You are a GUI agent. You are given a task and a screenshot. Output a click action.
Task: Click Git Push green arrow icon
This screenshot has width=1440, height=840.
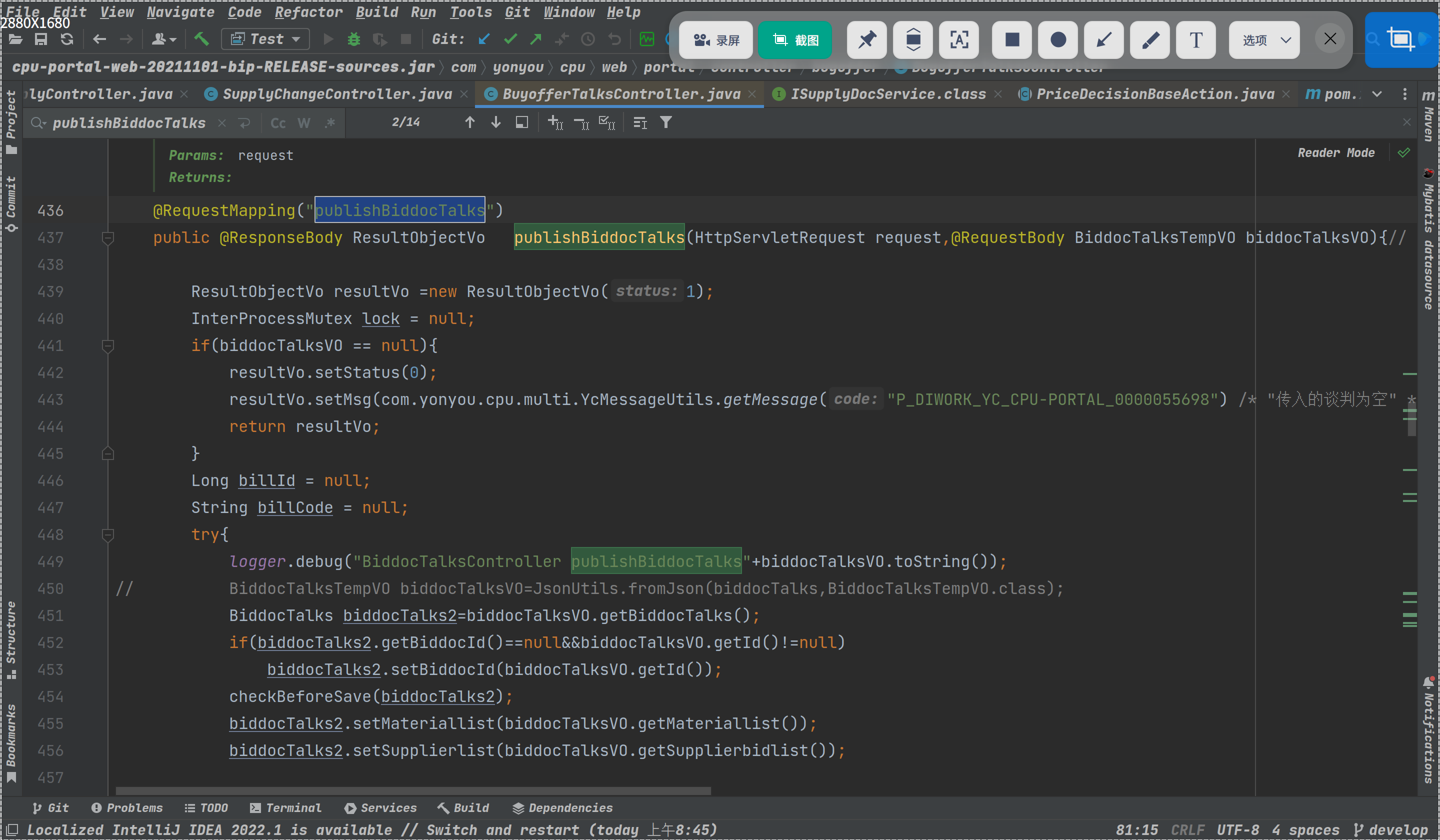(x=536, y=39)
